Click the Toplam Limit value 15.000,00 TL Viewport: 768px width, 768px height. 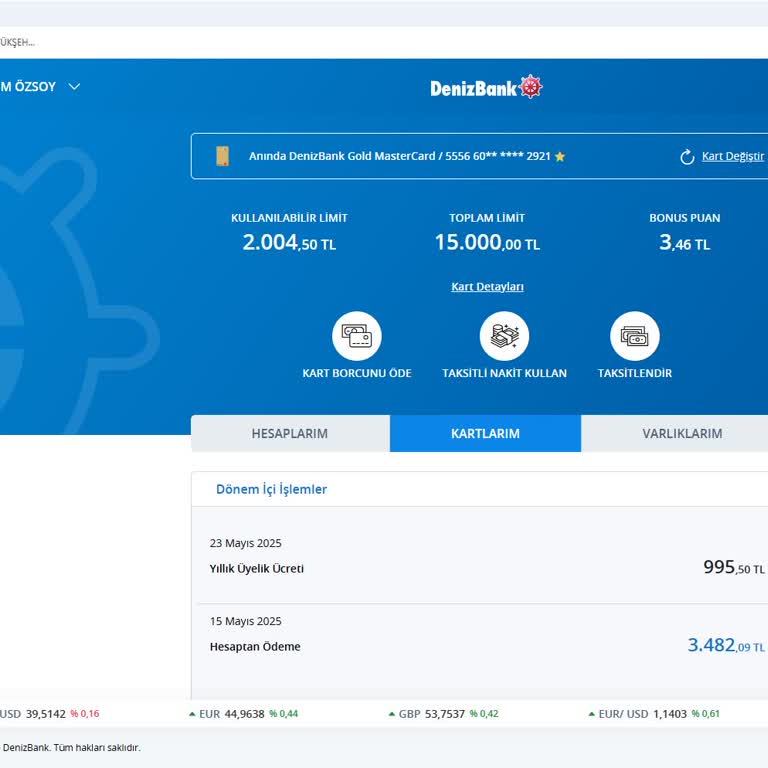coord(487,242)
